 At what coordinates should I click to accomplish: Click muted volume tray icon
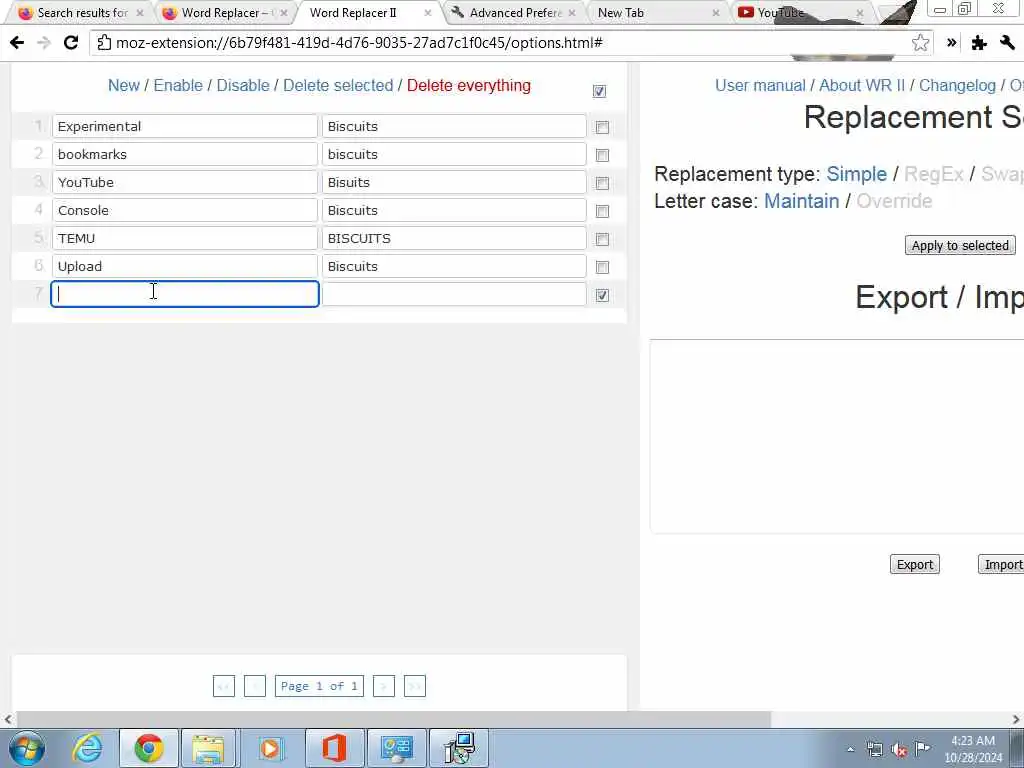[x=899, y=750]
